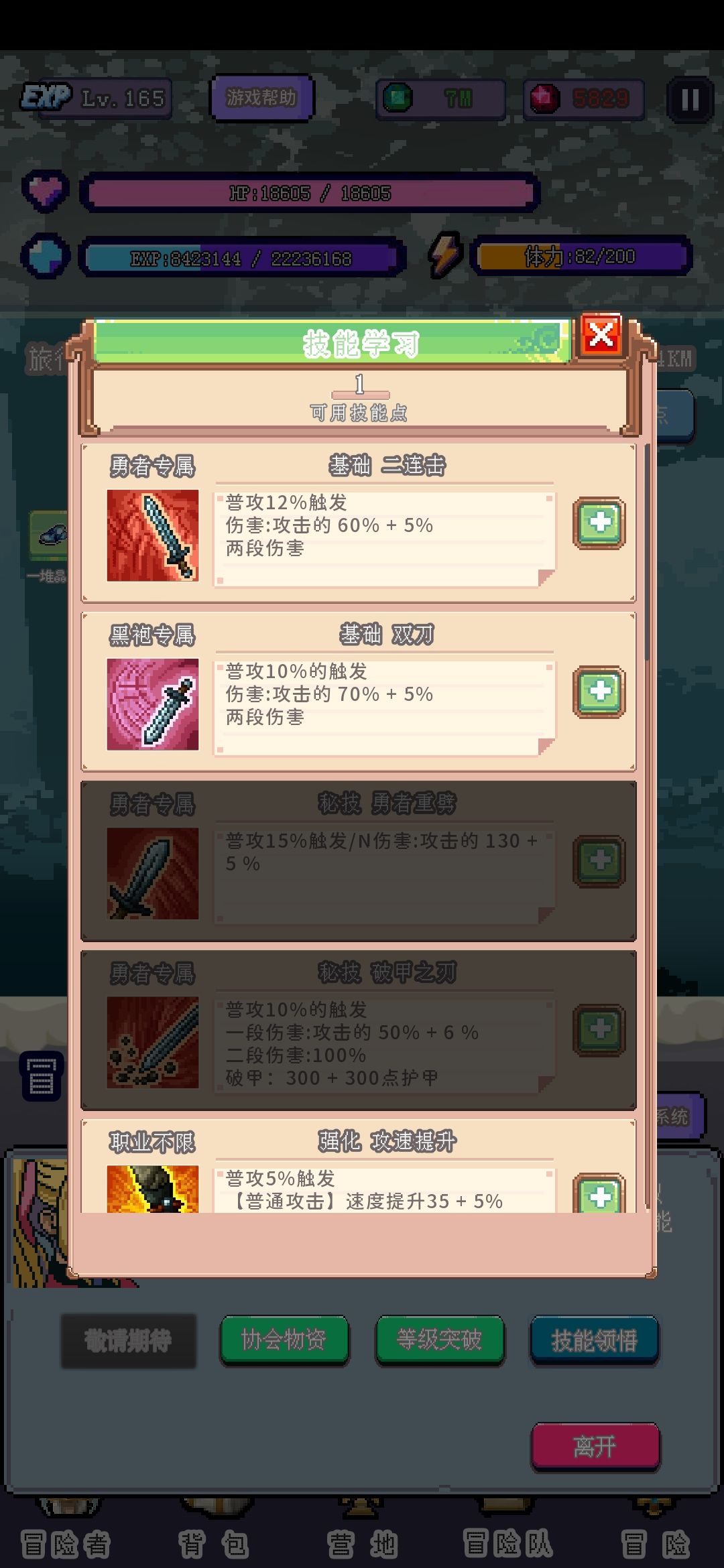Switch to the 营地 camp tab
This screenshot has width=724, height=1568.
pyautogui.click(x=362, y=1544)
